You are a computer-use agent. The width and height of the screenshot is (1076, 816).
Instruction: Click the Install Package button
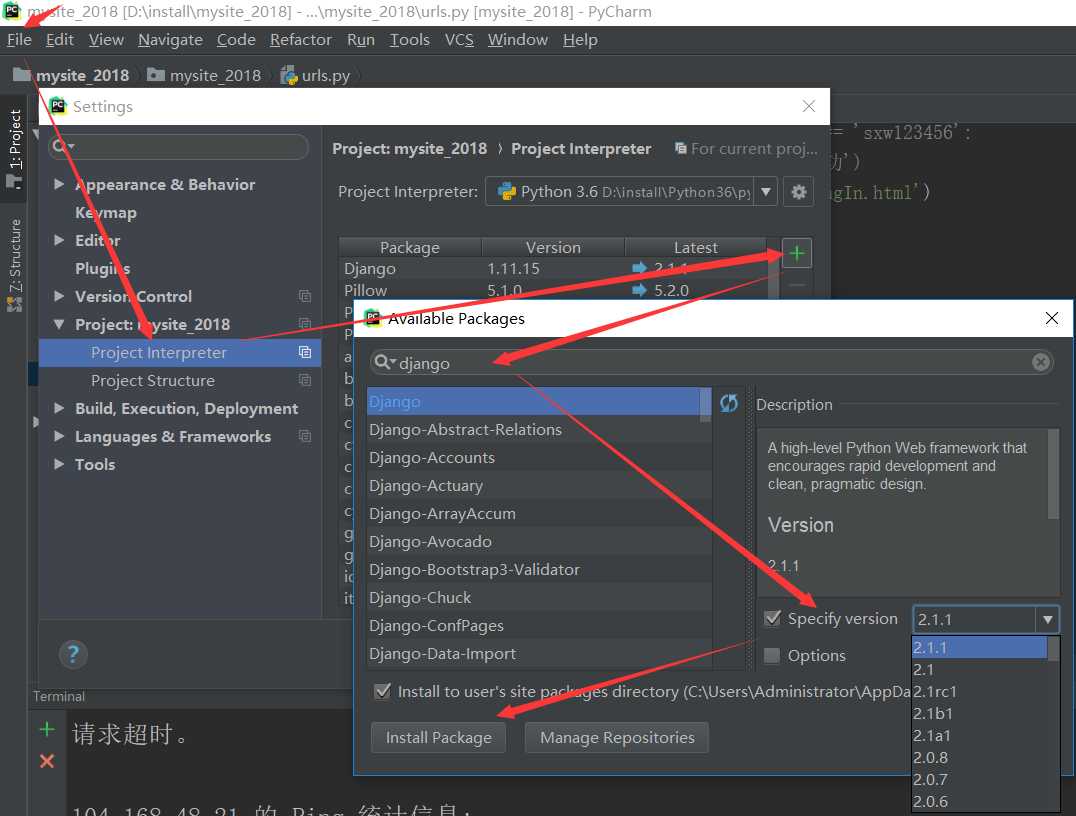438,737
